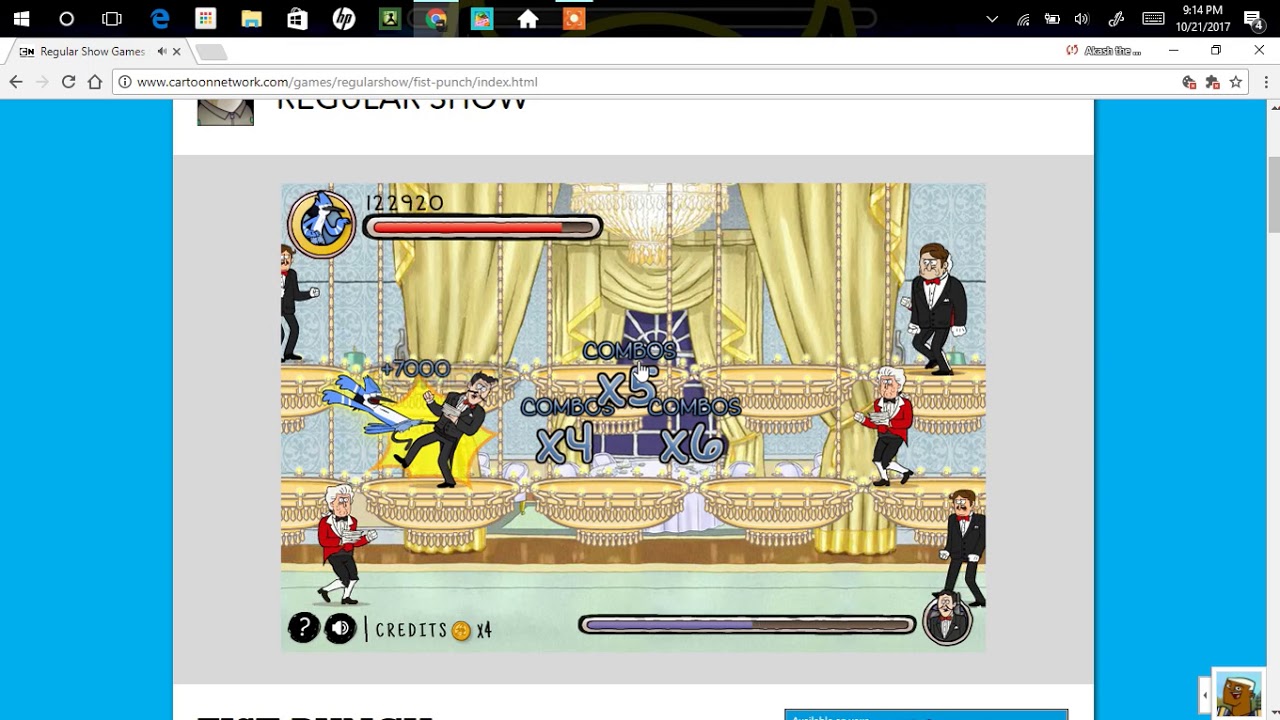Click the CREDITS coin icon

pos(461,630)
